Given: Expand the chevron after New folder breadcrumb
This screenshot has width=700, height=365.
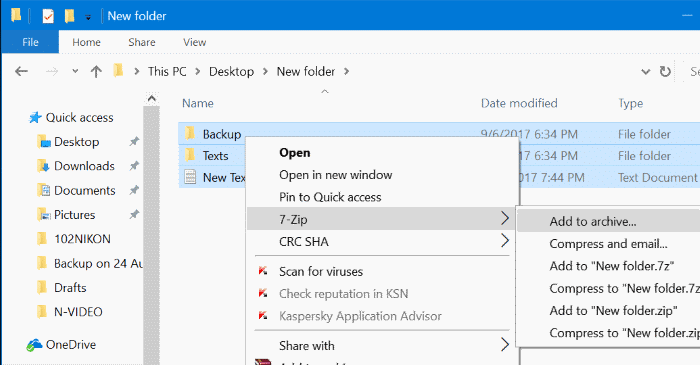Looking at the screenshot, I should tap(346, 71).
